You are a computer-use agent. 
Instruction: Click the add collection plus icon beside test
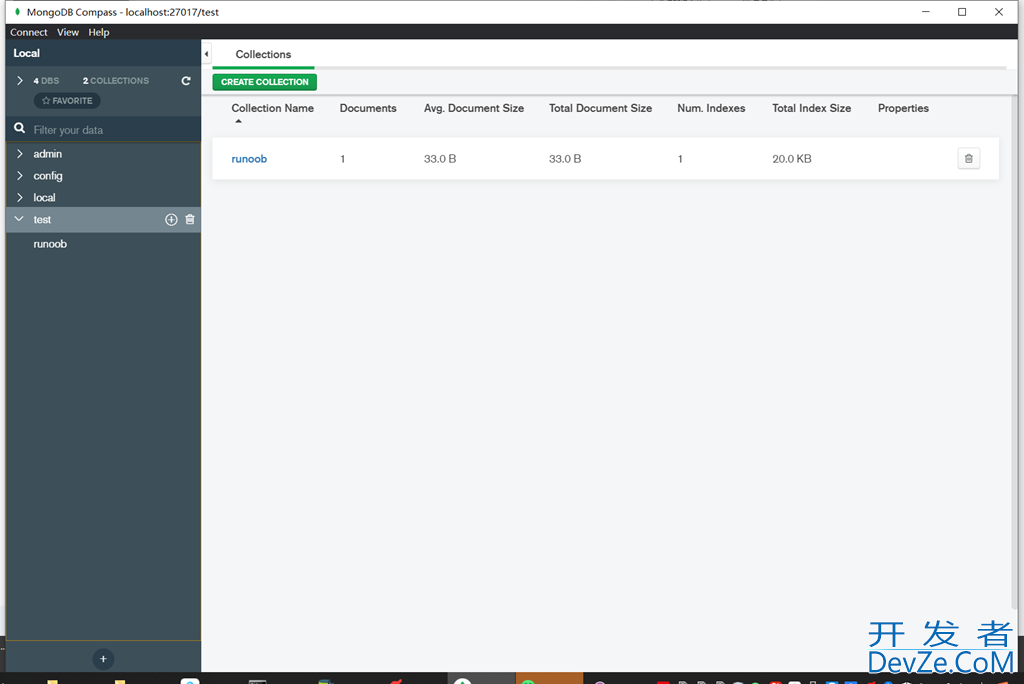[x=171, y=220]
